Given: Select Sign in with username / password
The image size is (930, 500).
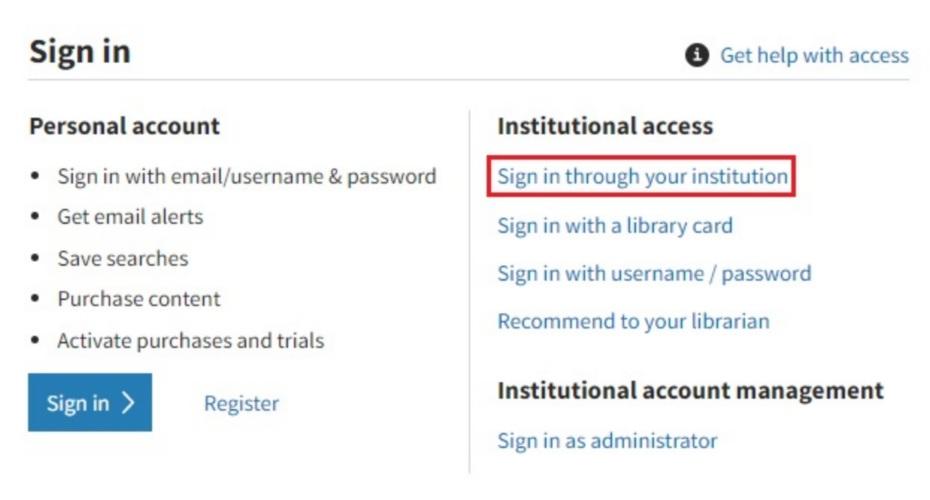Looking at the screenshot, I should point(654,273).
